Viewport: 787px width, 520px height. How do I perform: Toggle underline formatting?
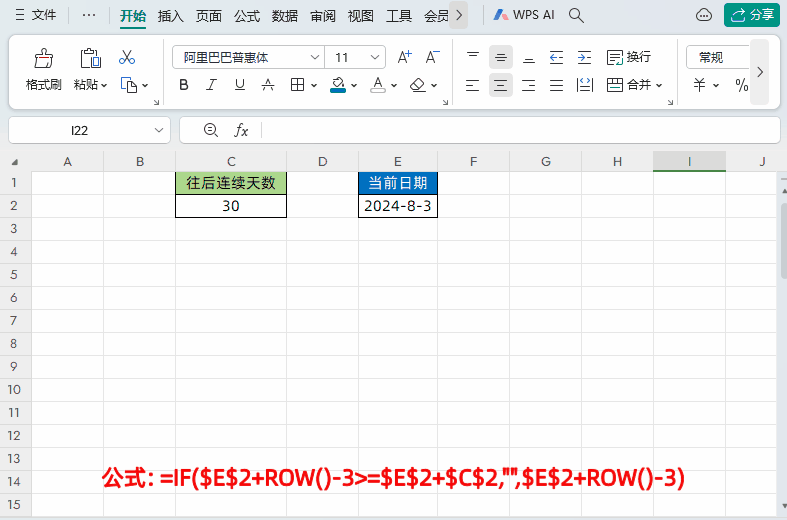click(240, 85)
